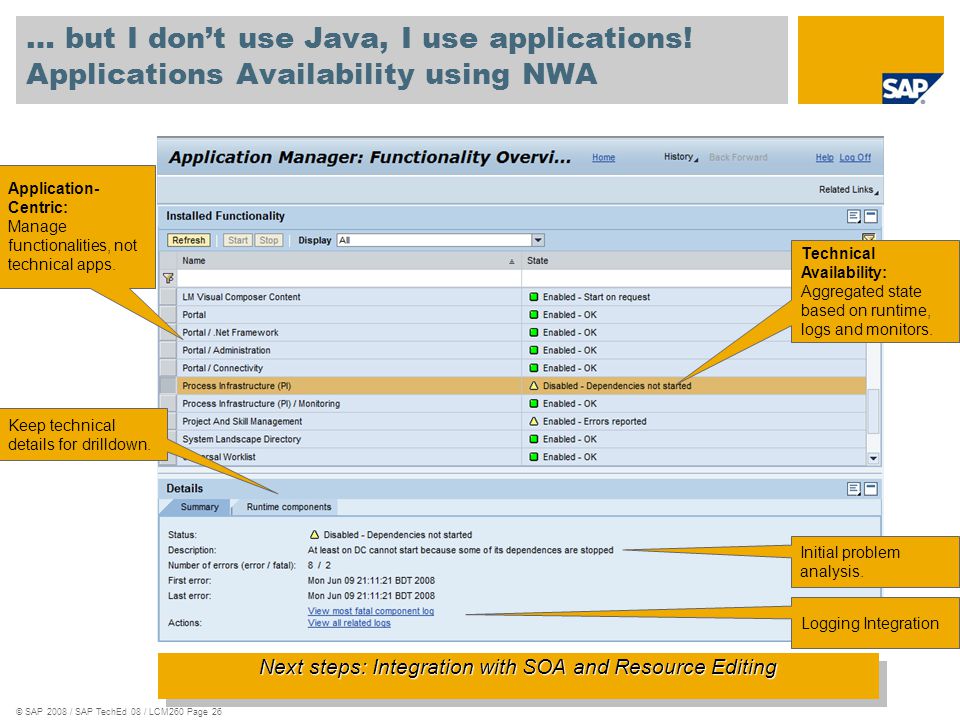This screenshot has height=720, width=960.
Task: Open the Help link
Action: (824, 157)
